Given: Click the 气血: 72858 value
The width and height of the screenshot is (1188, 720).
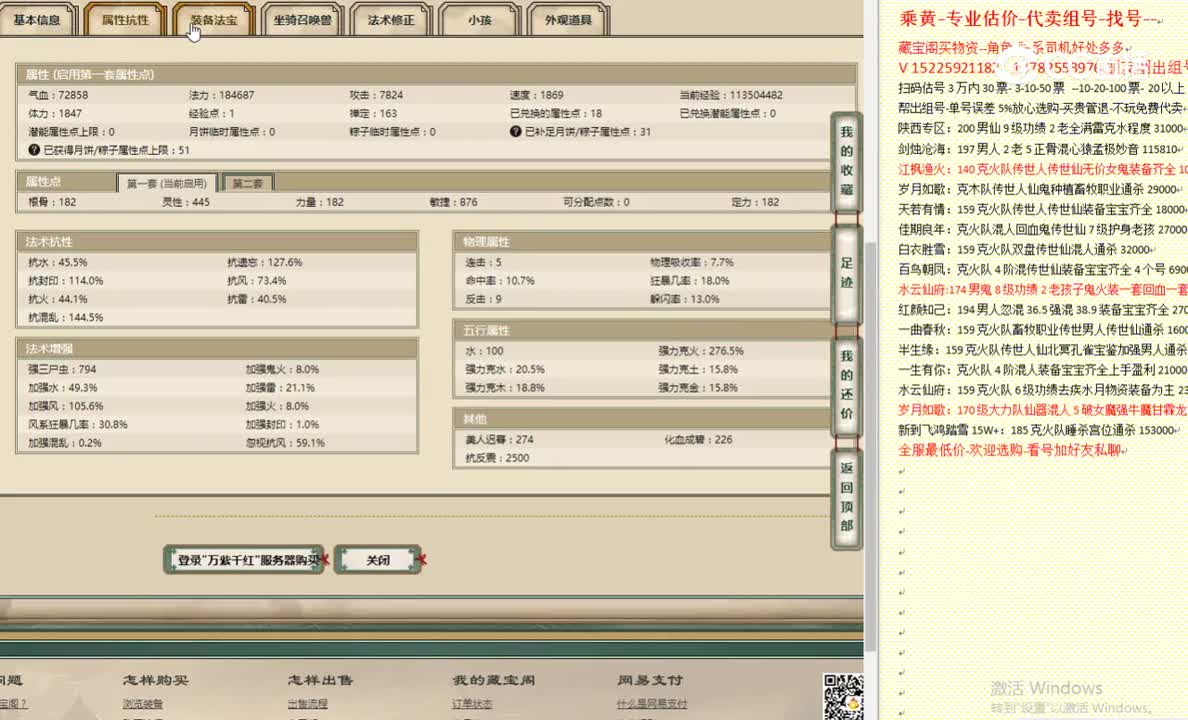Looking at the screenshot, I should coord(58,95).
